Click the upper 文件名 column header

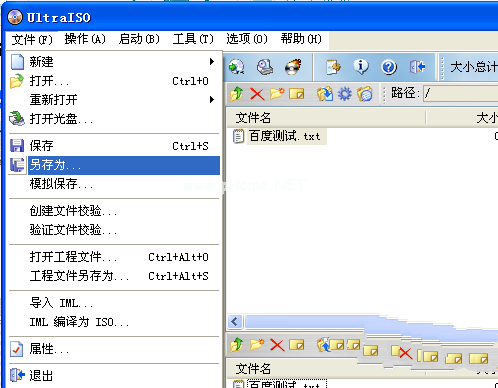(x=326, y=118)
